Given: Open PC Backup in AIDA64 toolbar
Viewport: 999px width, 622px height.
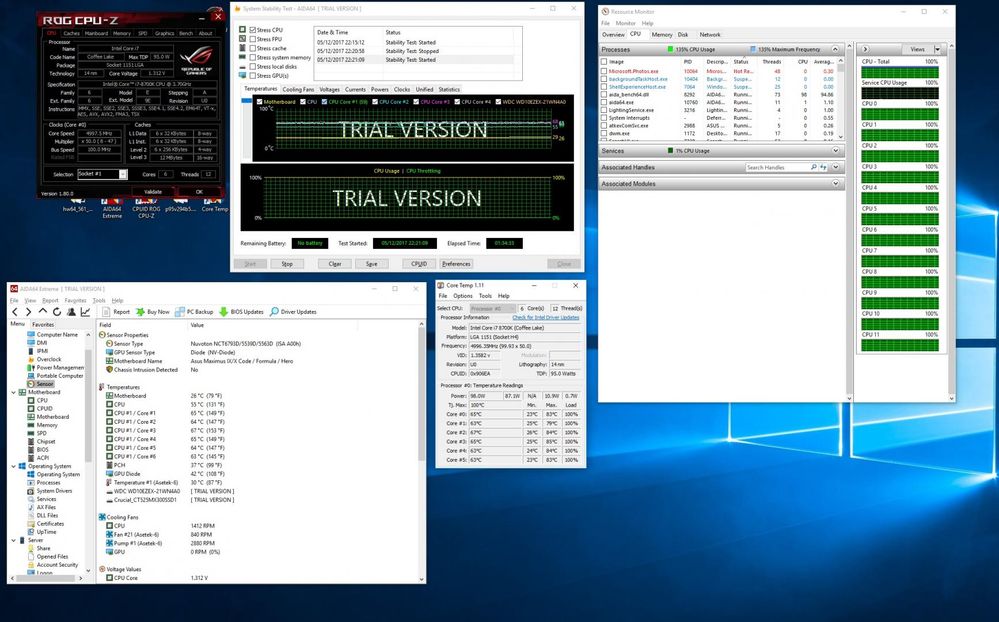Looking at the screenshot, I should 194,312.
